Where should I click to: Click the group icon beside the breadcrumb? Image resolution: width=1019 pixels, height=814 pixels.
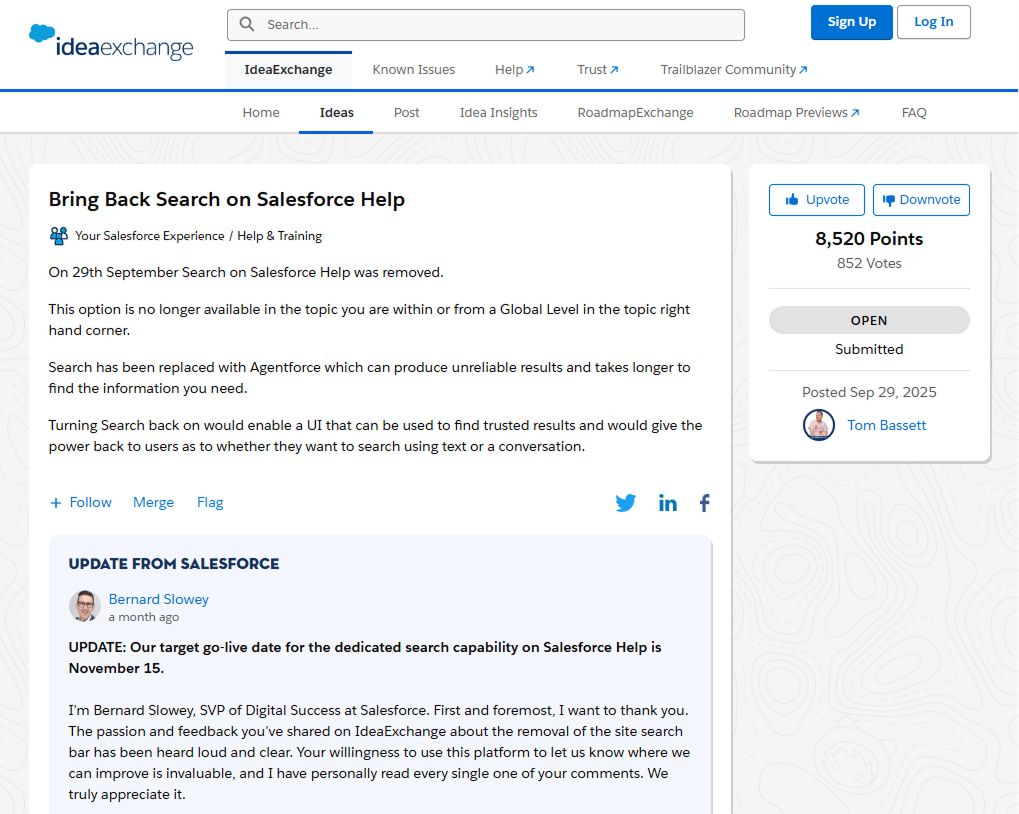click(58, 235)
